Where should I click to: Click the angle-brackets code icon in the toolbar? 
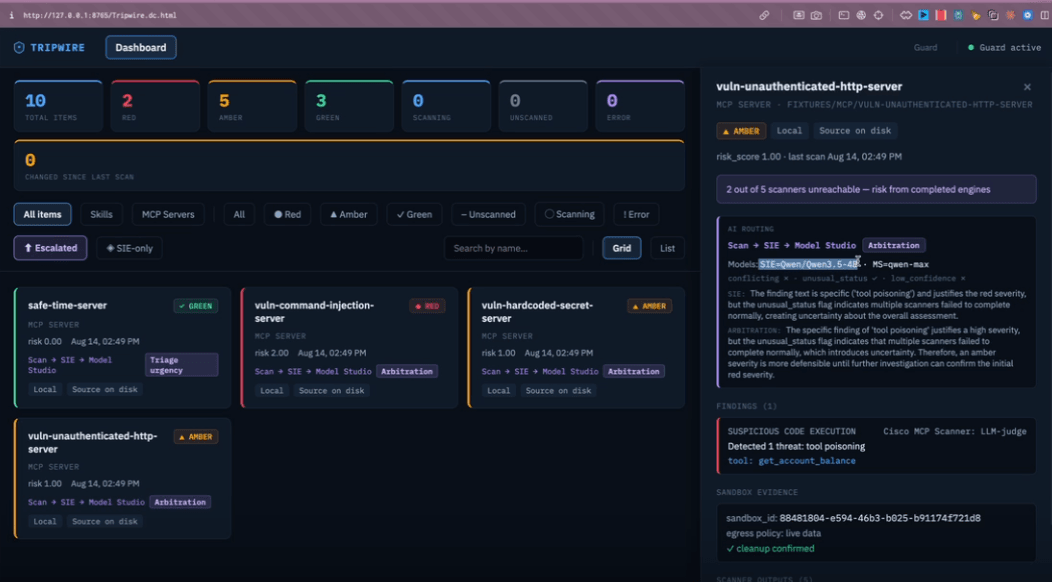click(906, 15)
